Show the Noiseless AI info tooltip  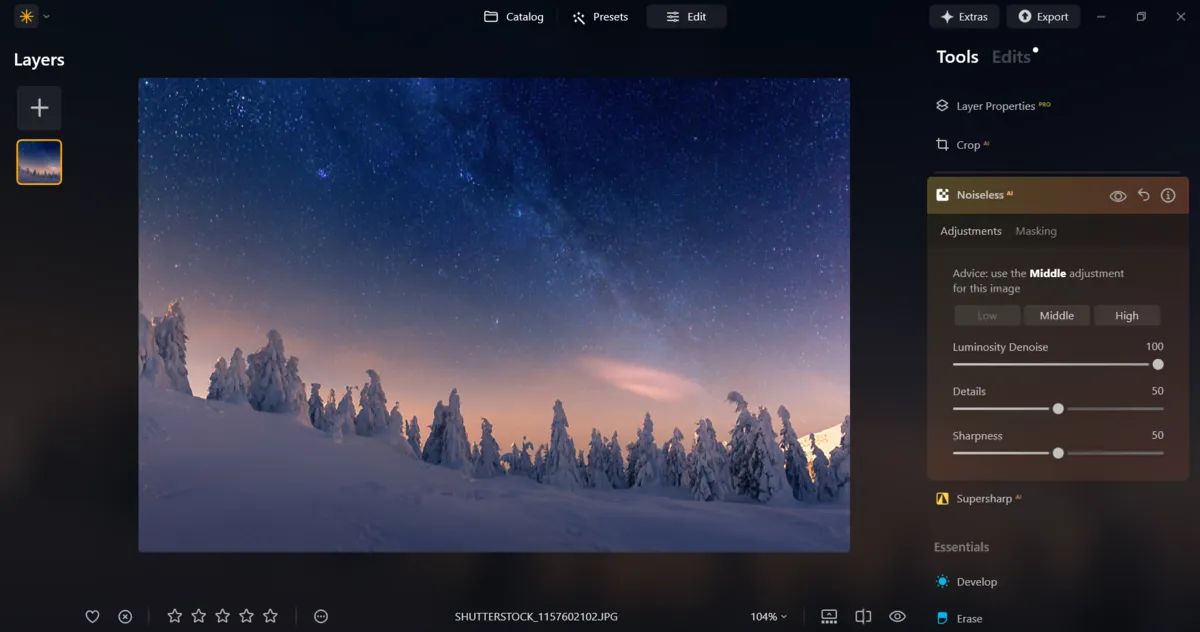pos(1167,195)
